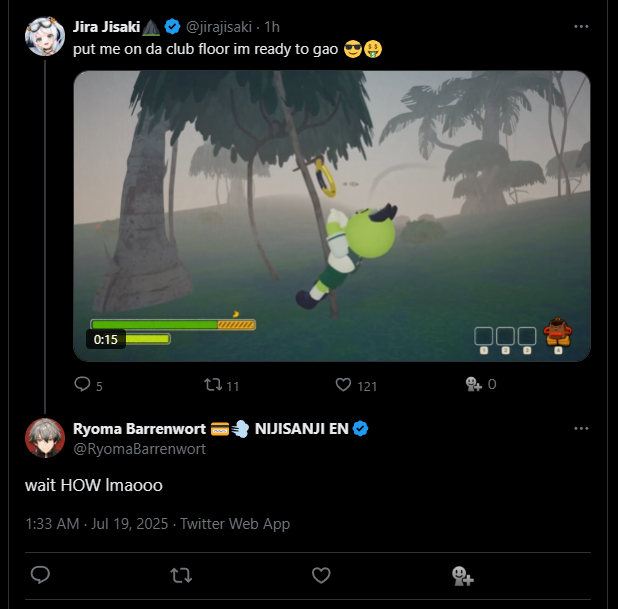Click the @RyomaBarrenwort handle
The image size is (618, 609).
point(140,449)
